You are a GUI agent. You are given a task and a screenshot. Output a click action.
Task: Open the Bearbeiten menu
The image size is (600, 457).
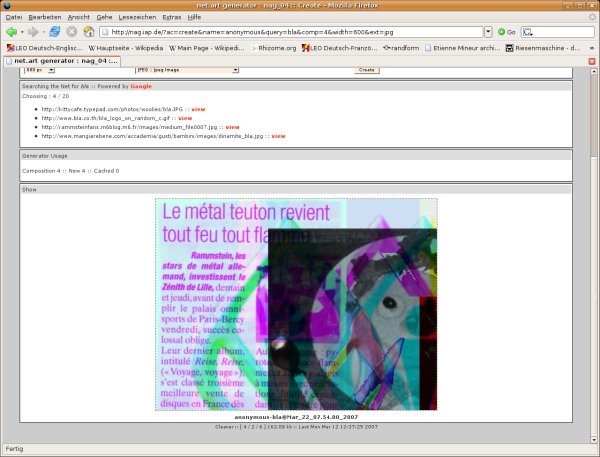(45, 17)
